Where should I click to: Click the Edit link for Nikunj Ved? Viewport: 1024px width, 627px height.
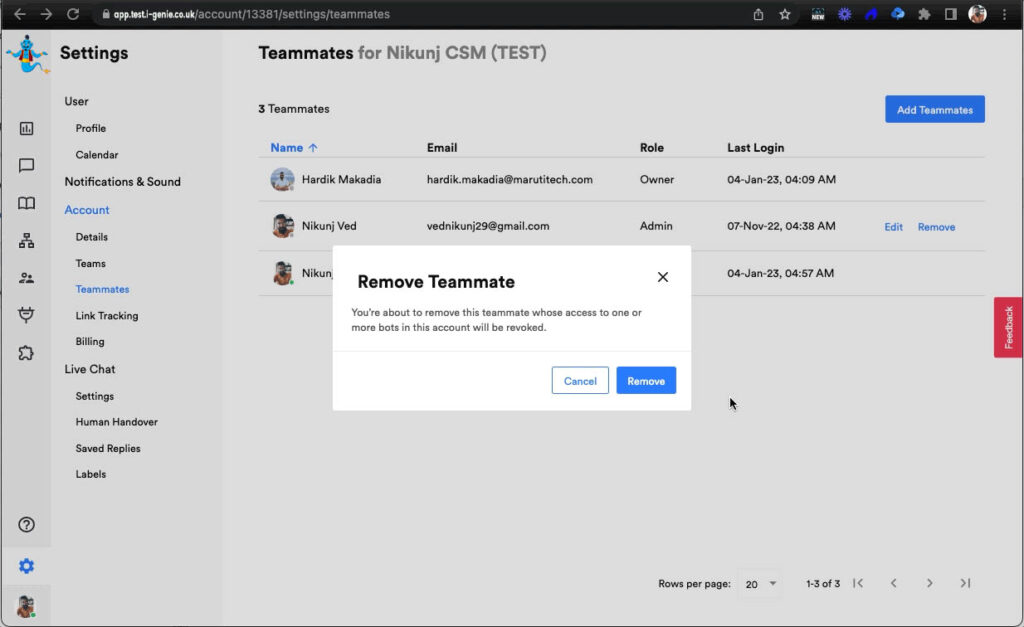[893, 227]
